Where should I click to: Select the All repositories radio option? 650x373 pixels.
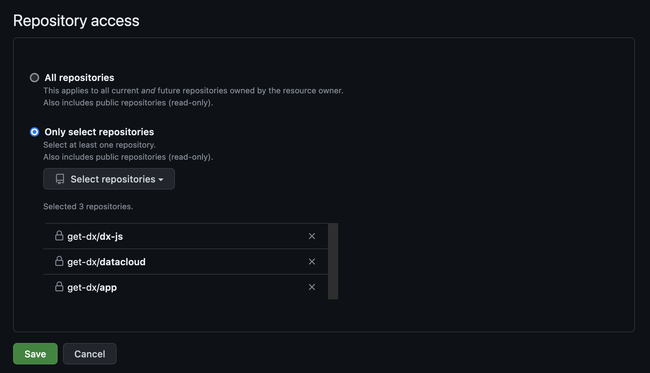(x=34, y=78)
